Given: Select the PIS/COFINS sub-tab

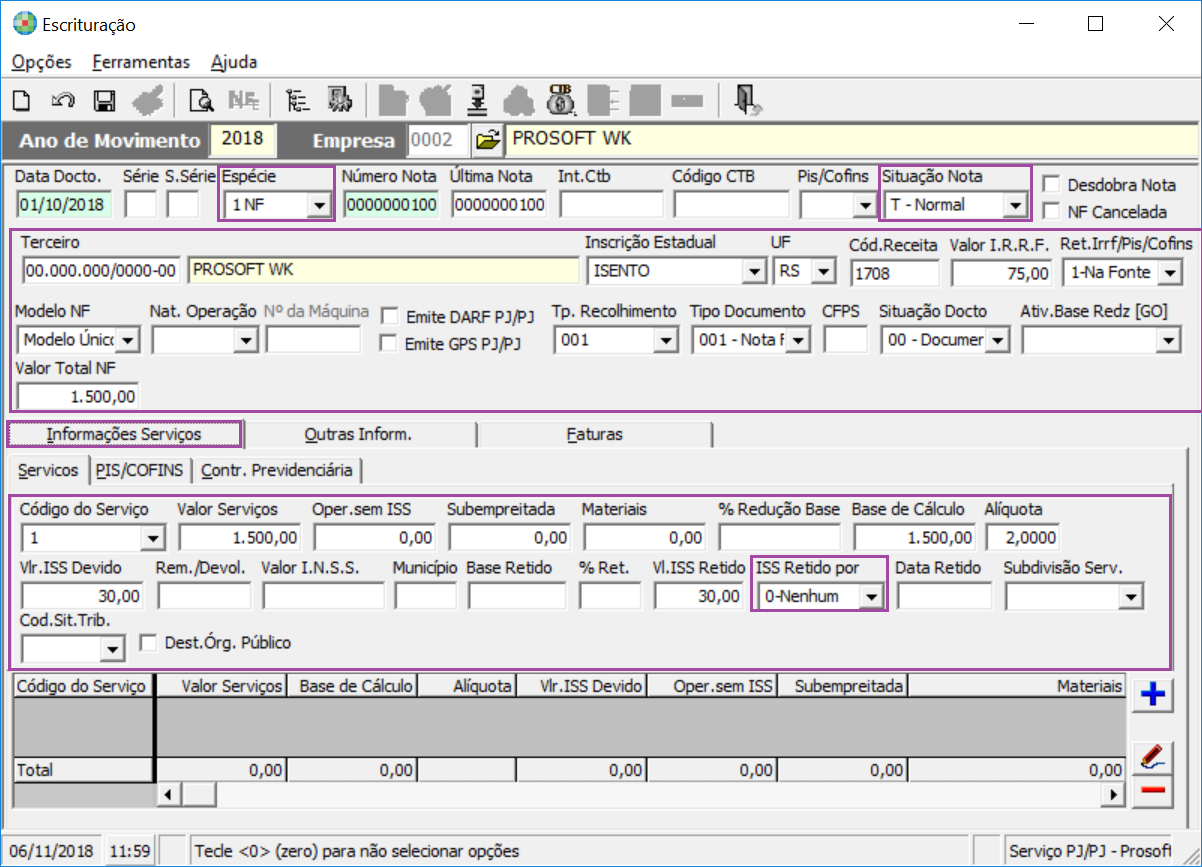Looking at the screenshot, I should click(x=140, y=470).
